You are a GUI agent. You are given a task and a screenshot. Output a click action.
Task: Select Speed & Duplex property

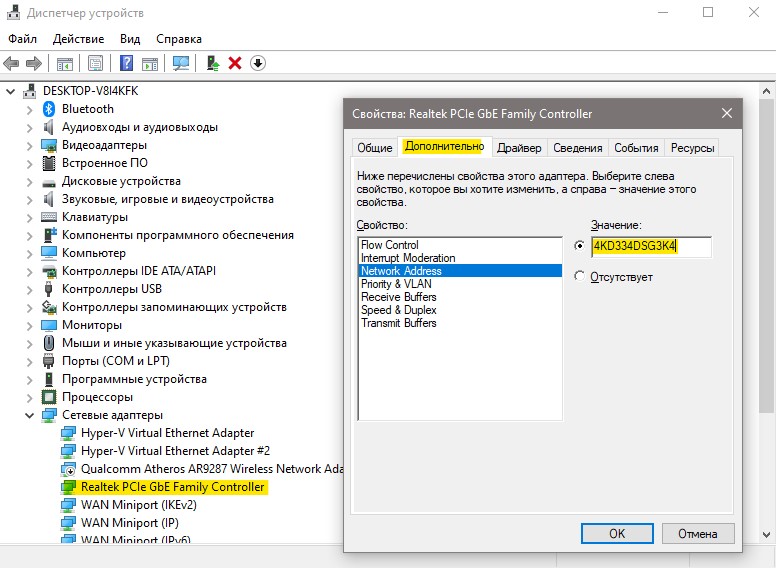click(460, 310)
